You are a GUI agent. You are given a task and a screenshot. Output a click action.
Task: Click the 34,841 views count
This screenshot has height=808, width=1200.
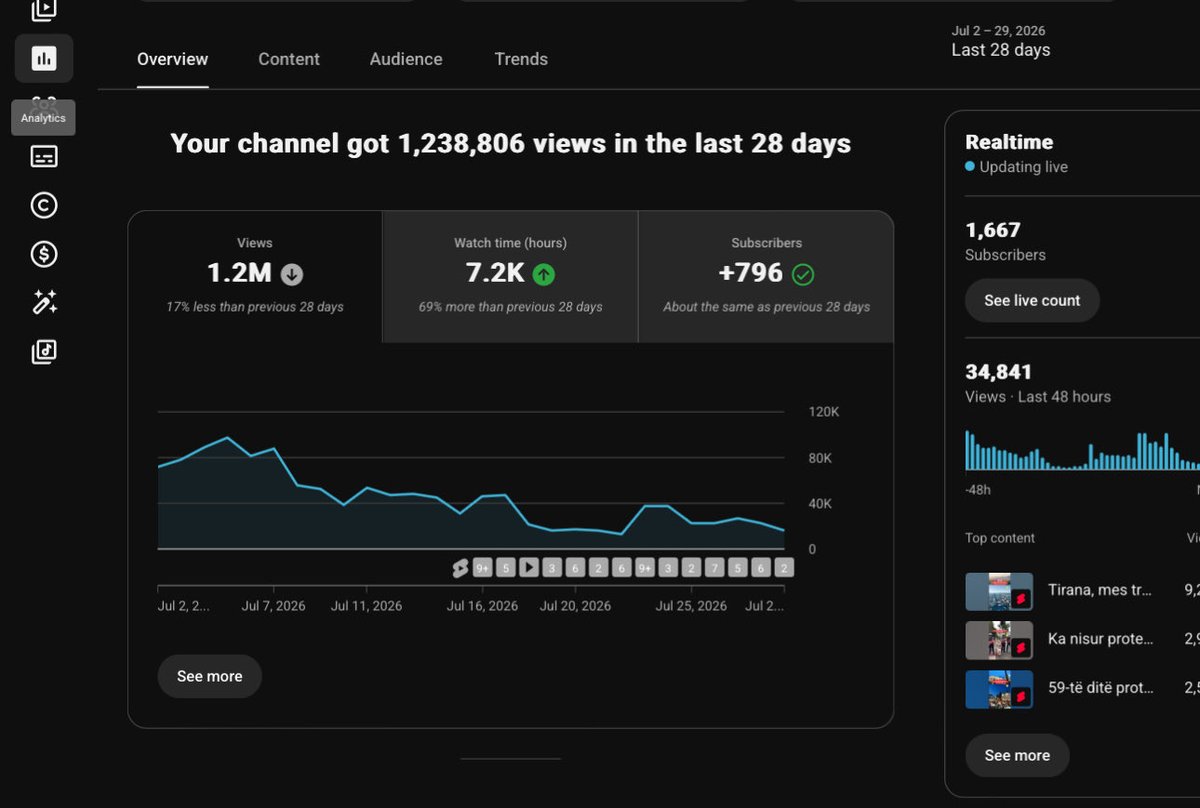tap(998, 372)
